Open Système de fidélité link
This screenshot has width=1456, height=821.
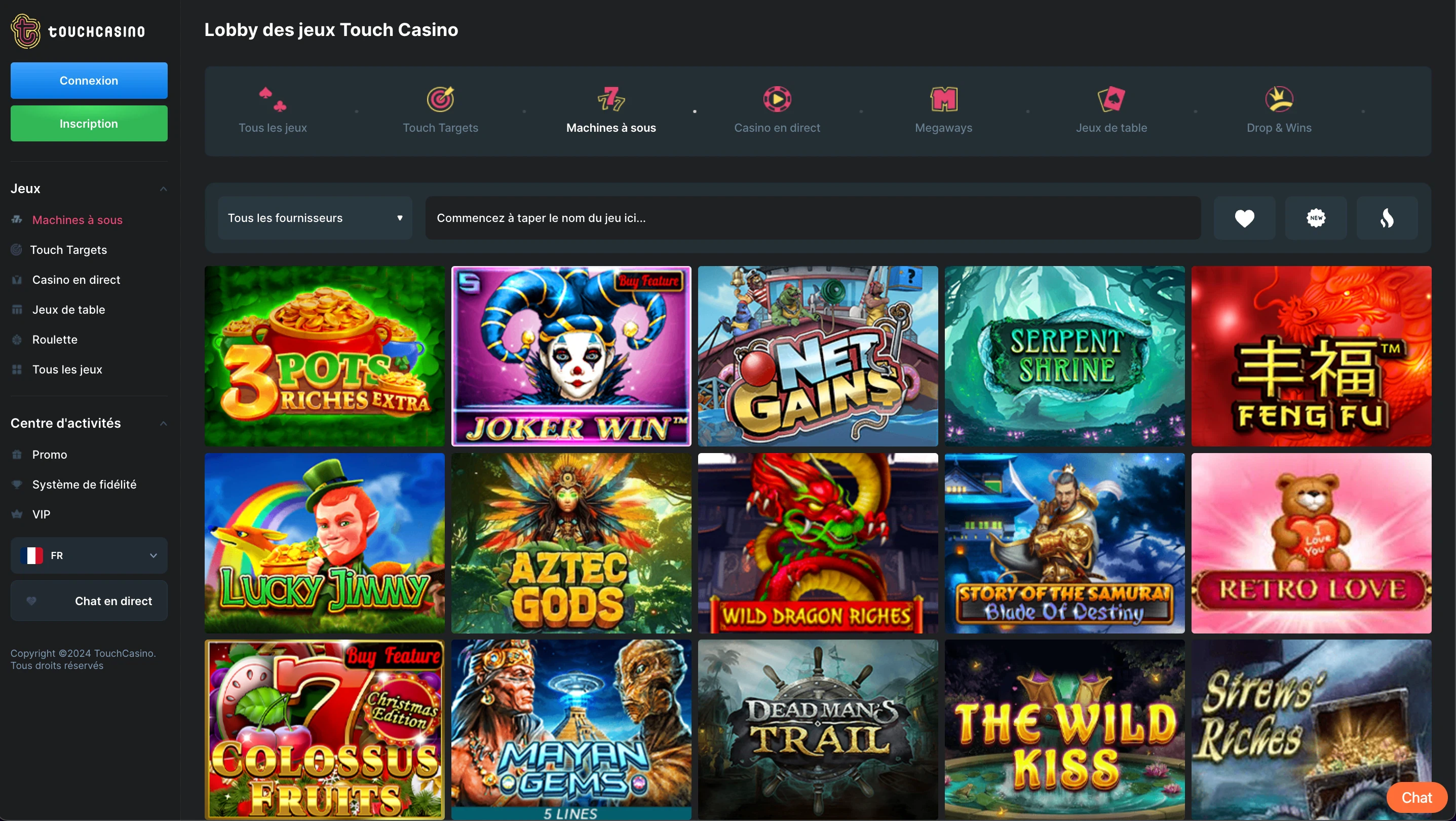click(84, 484)
